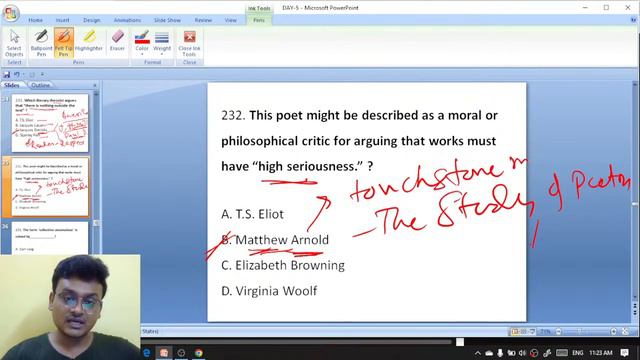This screenshot has height=360, width=640.
Task: Start Slide Show from status bar
Action: pyautogui.click(x=532, y=332)
